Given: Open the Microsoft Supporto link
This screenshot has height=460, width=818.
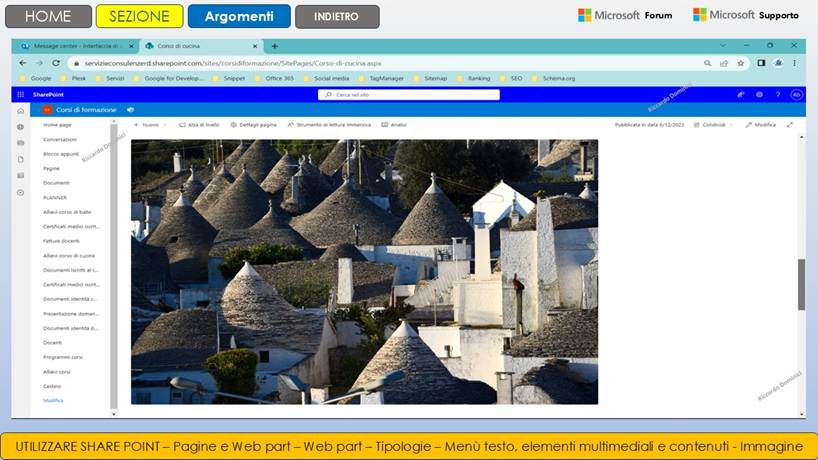Looking at the screenshot, I should (x=745, y=15).
